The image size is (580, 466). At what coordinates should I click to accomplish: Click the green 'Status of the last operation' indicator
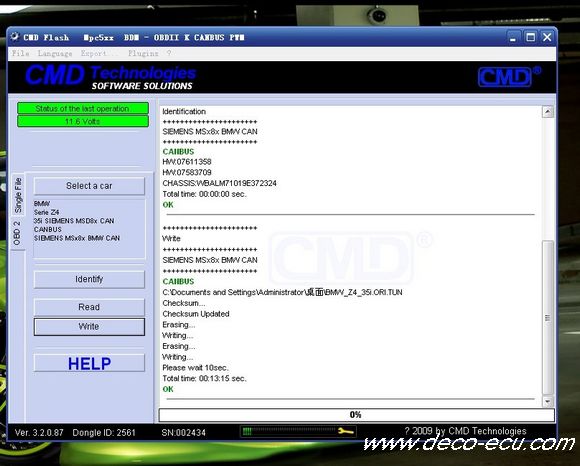(83, 108)
